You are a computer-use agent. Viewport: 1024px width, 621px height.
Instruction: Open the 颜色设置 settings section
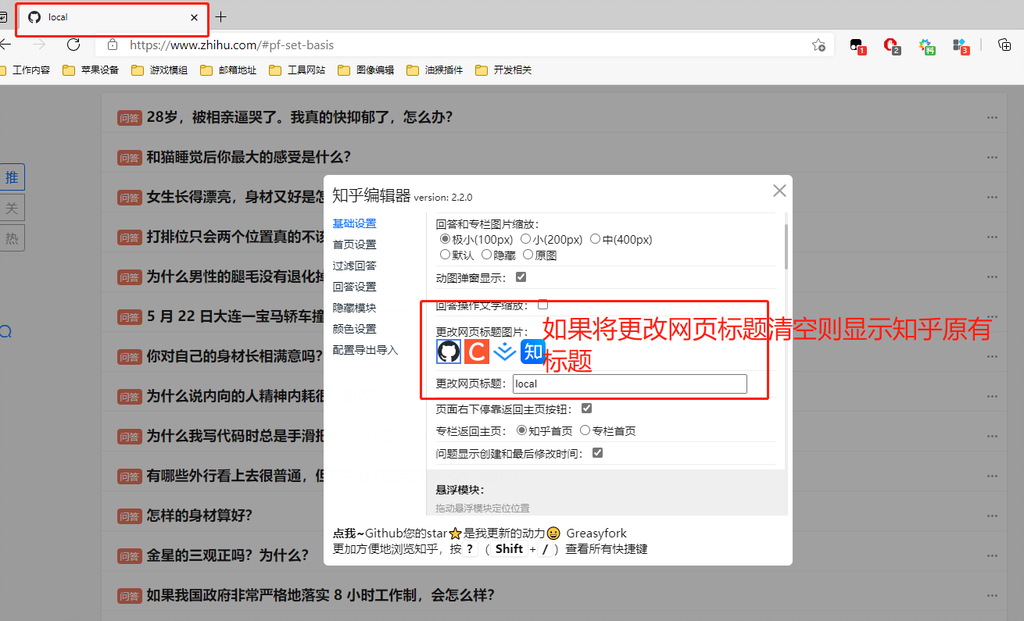[354, 329]
